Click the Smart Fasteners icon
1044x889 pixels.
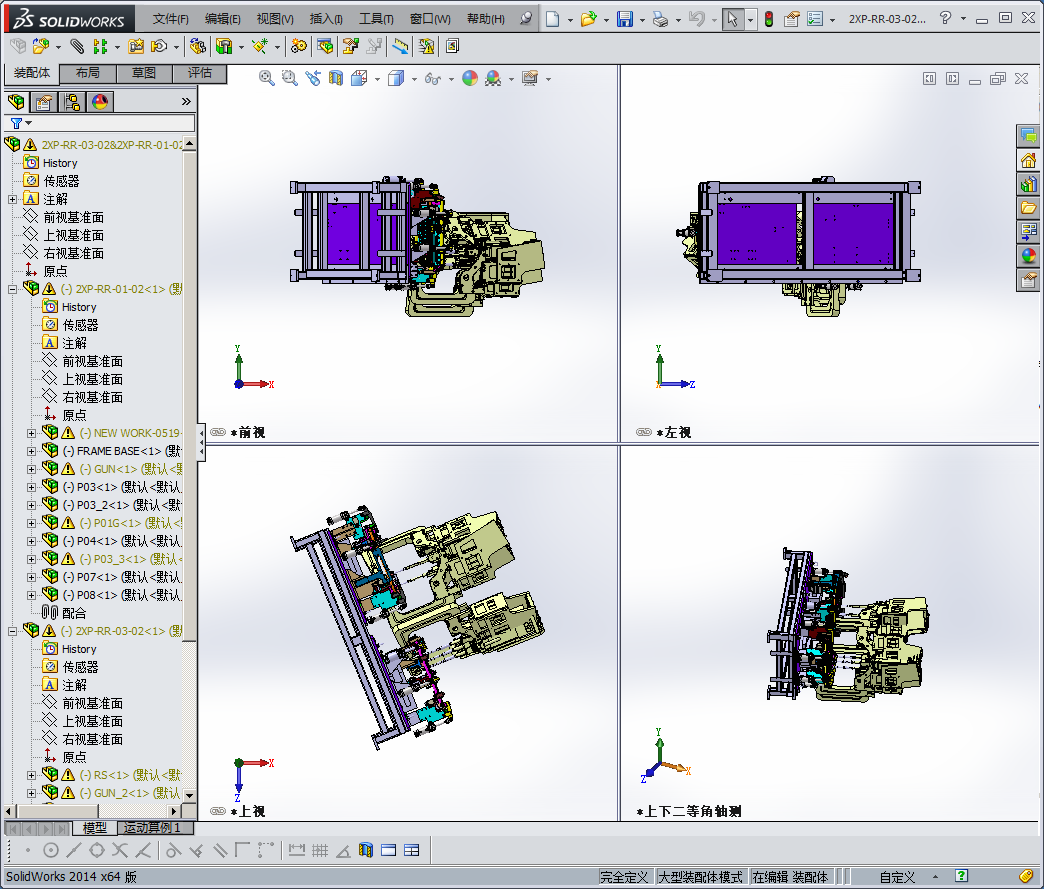click(136, 46)
